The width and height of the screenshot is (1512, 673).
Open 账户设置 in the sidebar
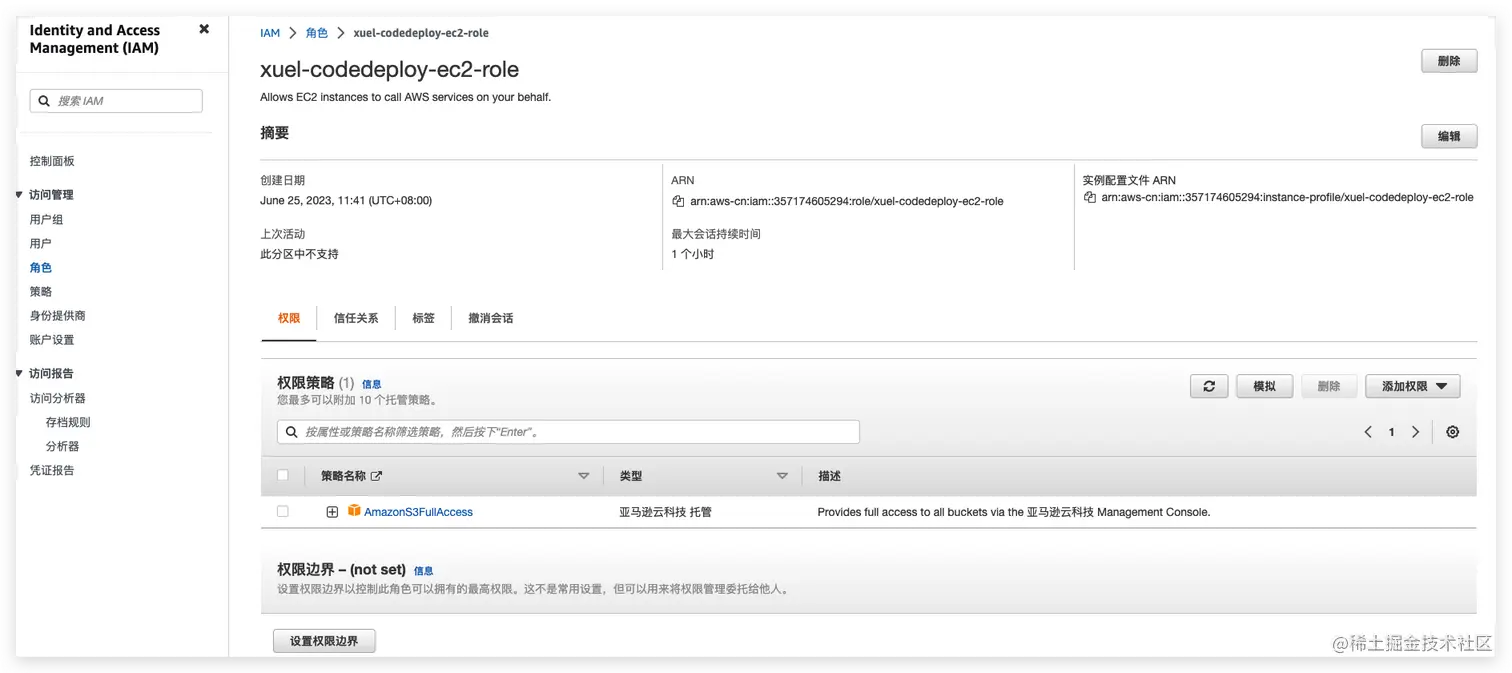point(52,339)
